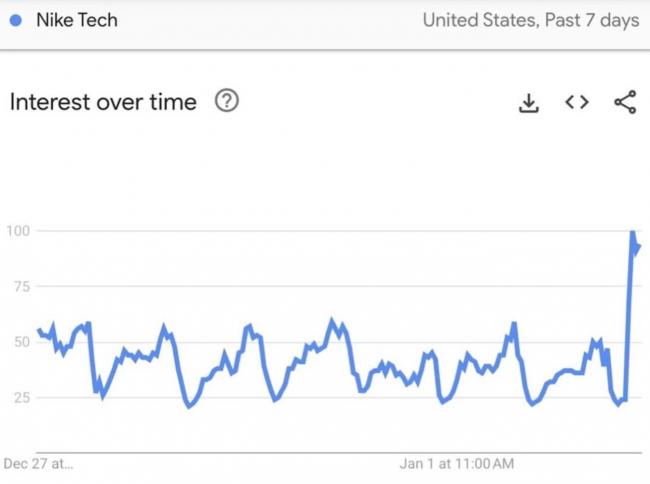Click the Jan 1 at 11:00 AM label

tap(457, 464)
